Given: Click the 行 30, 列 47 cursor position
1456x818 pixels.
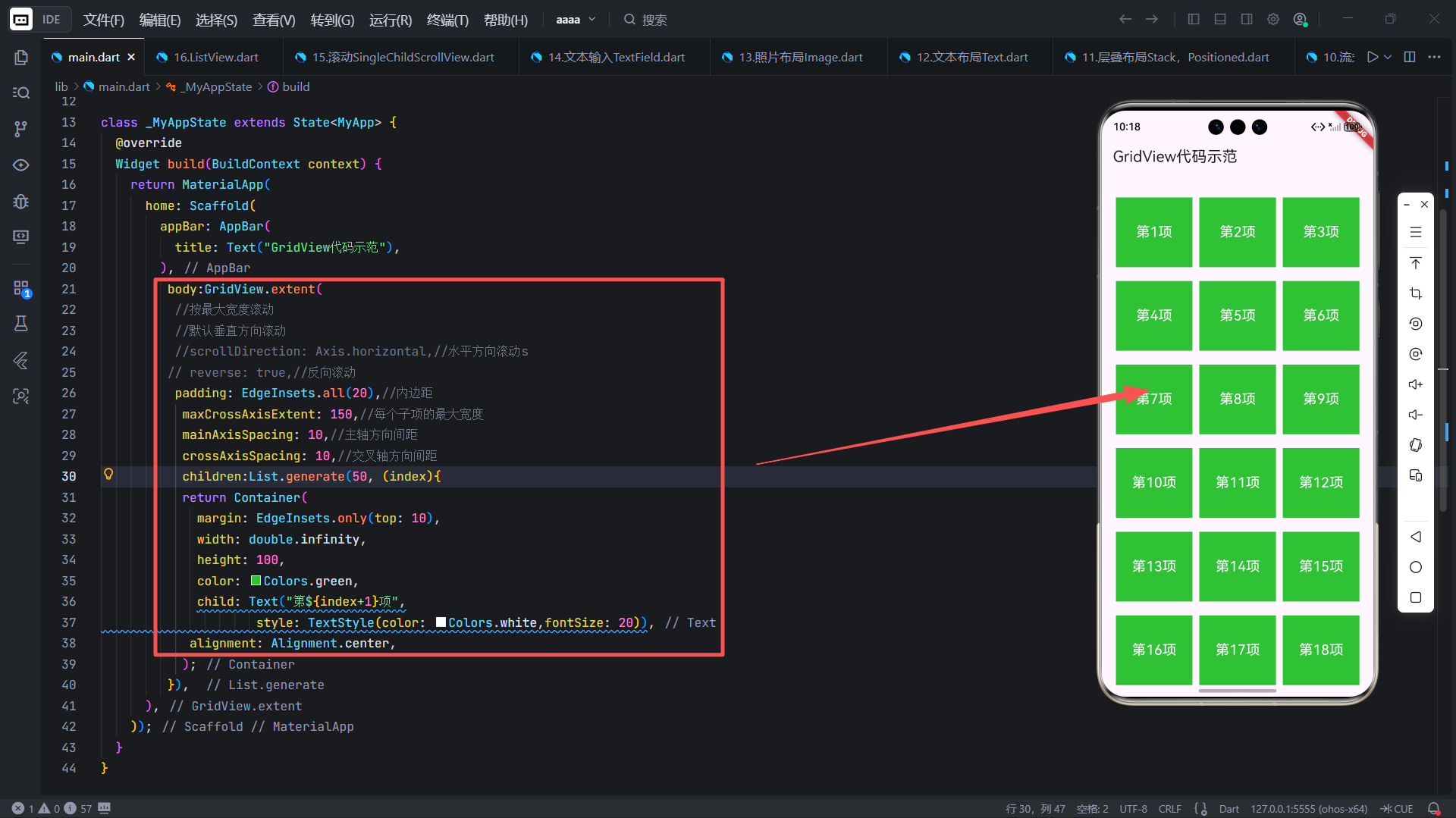Looking at the screenshot, I should point(1035,808).
